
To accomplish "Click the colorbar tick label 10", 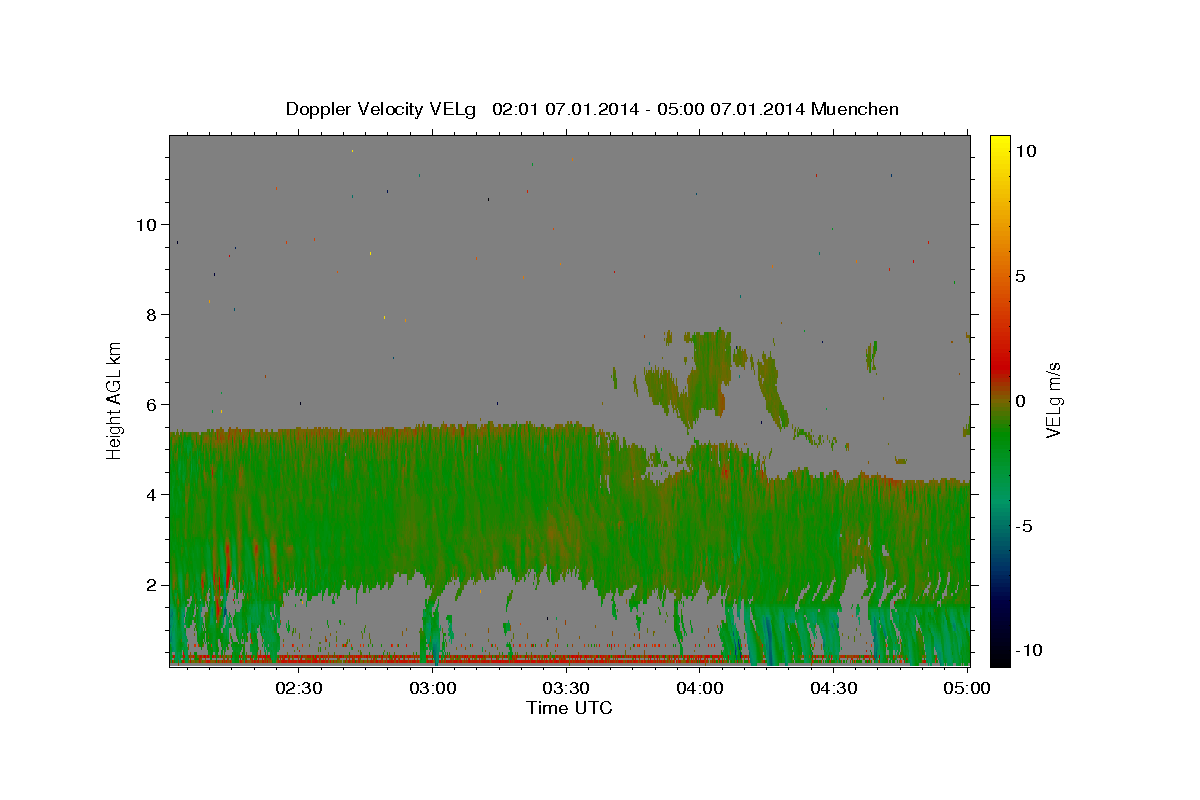I will pyautogui.click(x=1026, y=150).
